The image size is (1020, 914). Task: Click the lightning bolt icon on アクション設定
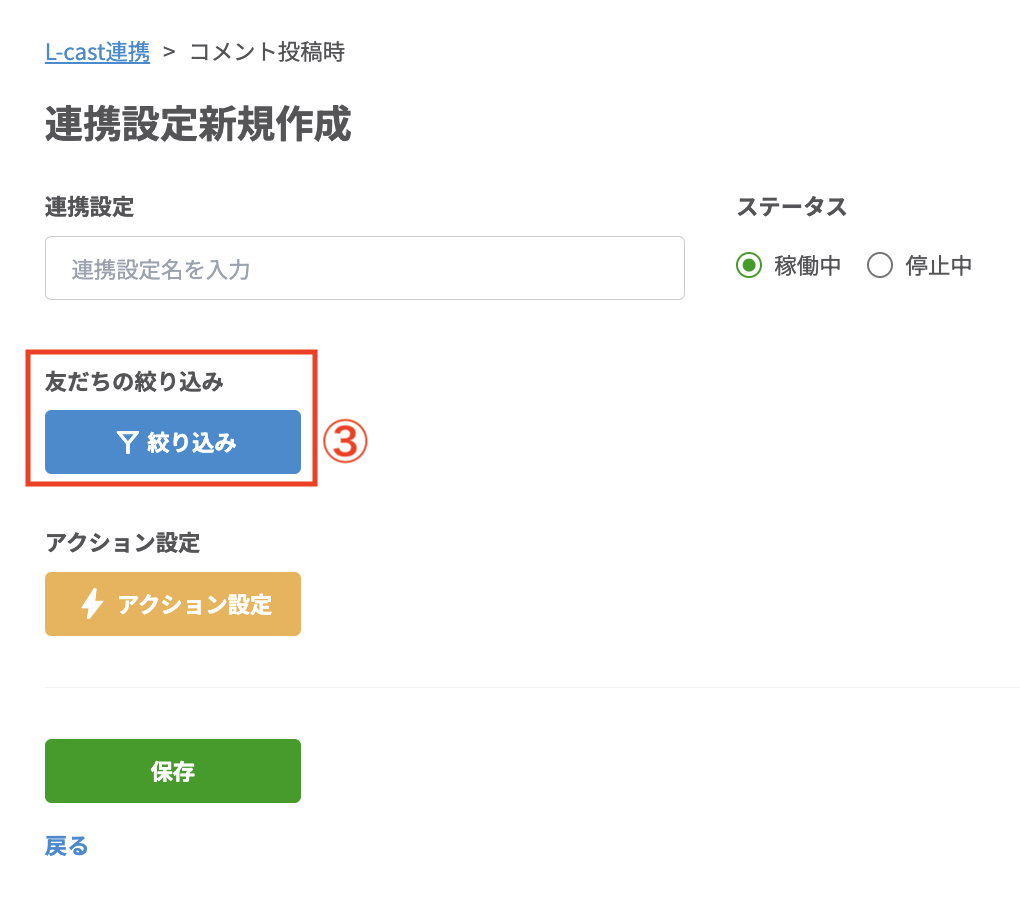92,604
